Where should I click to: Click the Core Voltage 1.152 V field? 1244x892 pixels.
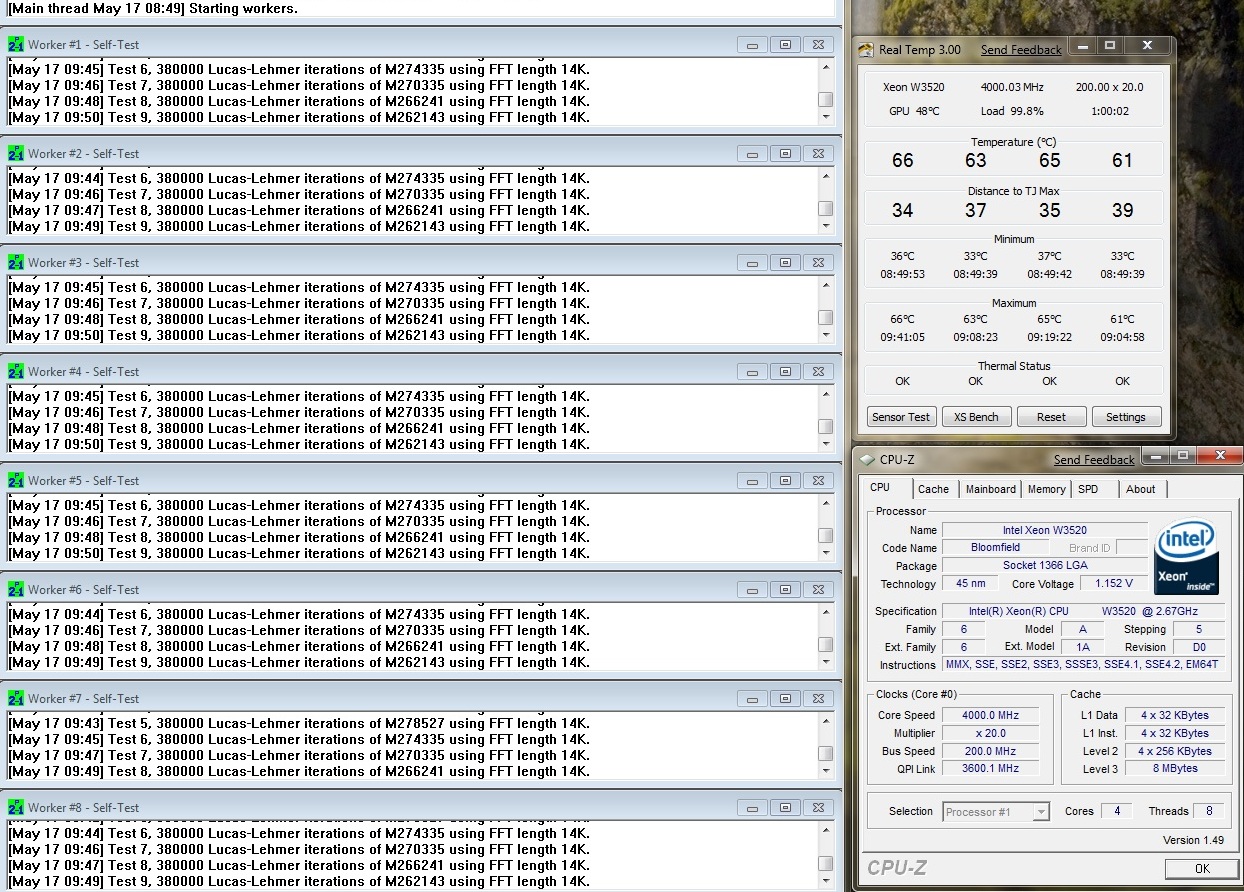[1114, 584]
